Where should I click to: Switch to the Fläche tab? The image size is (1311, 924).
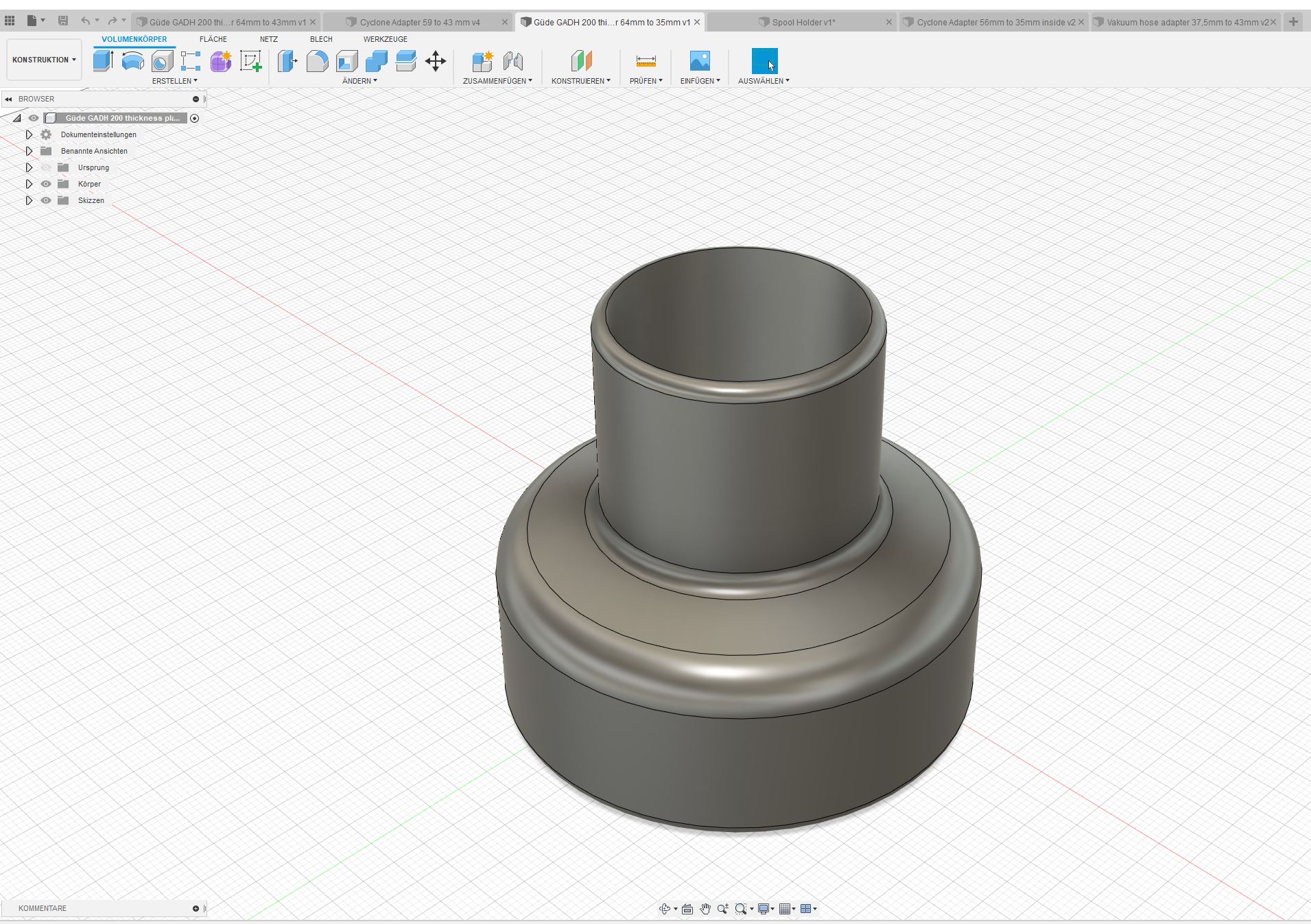213,39
